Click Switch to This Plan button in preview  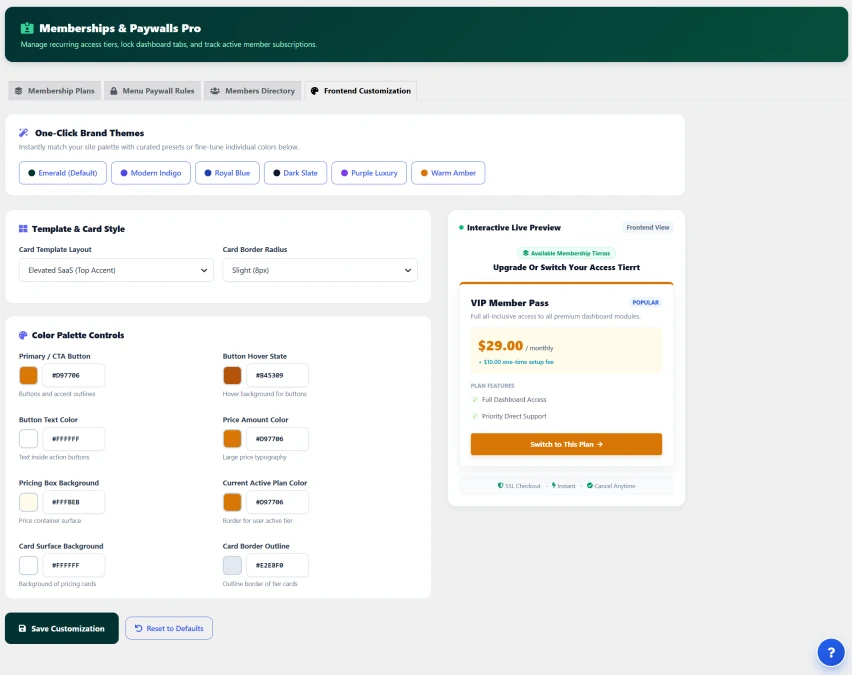pyautogui.click(x=566, y=444)
